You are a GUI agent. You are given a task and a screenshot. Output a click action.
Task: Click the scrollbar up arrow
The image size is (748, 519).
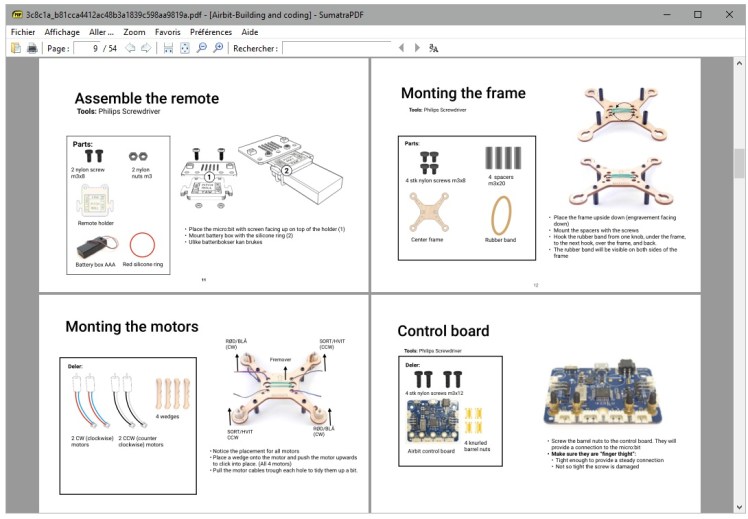tap(739, 63)
